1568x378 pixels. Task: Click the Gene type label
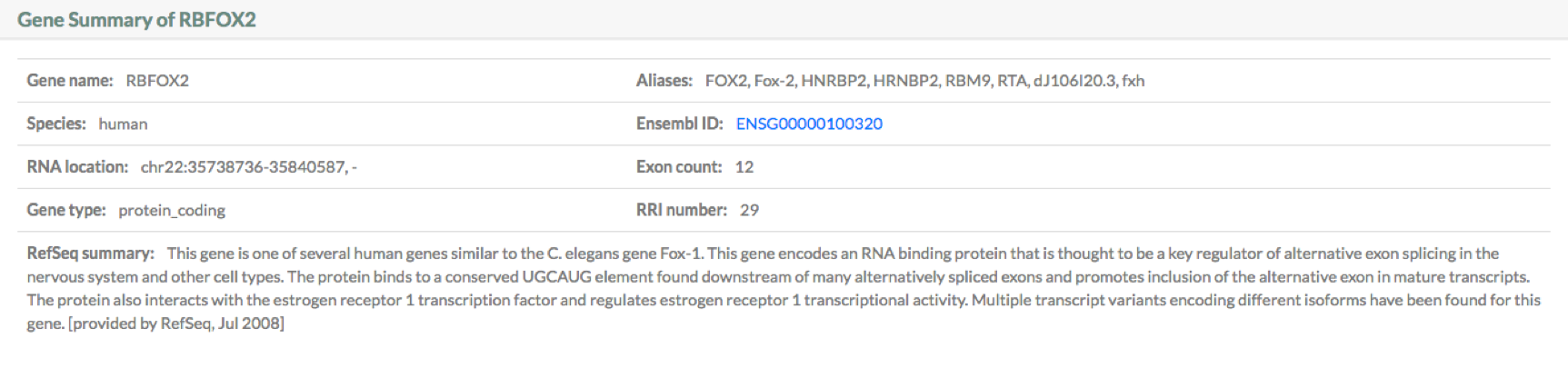pyautogui.click(x=66, y=210)
